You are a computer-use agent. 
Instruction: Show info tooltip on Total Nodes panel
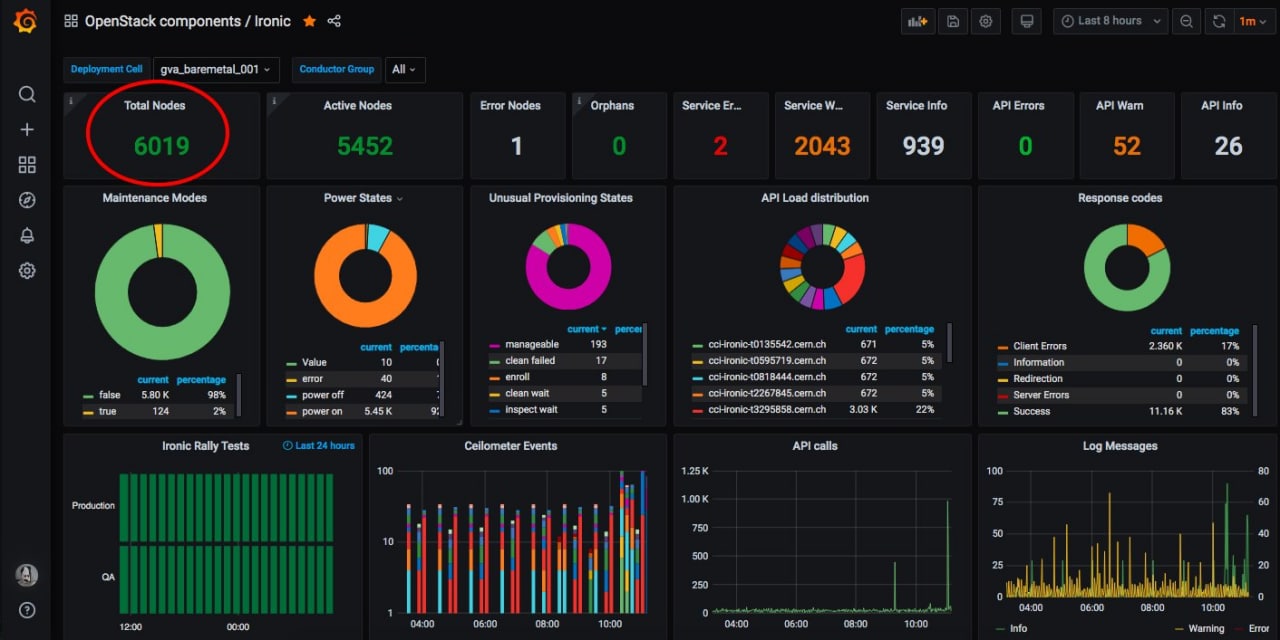coord(70,99)
